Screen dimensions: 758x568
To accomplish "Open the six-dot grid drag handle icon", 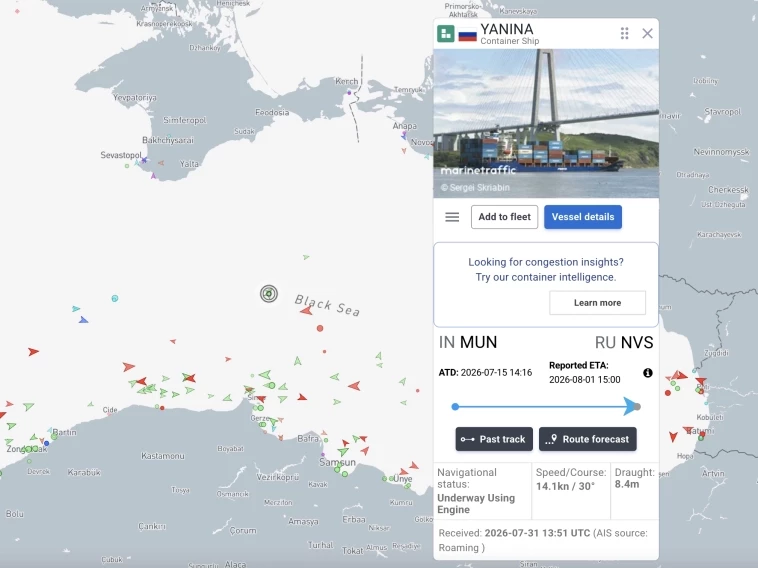I will pyautogui.click(x=624, y=33).
